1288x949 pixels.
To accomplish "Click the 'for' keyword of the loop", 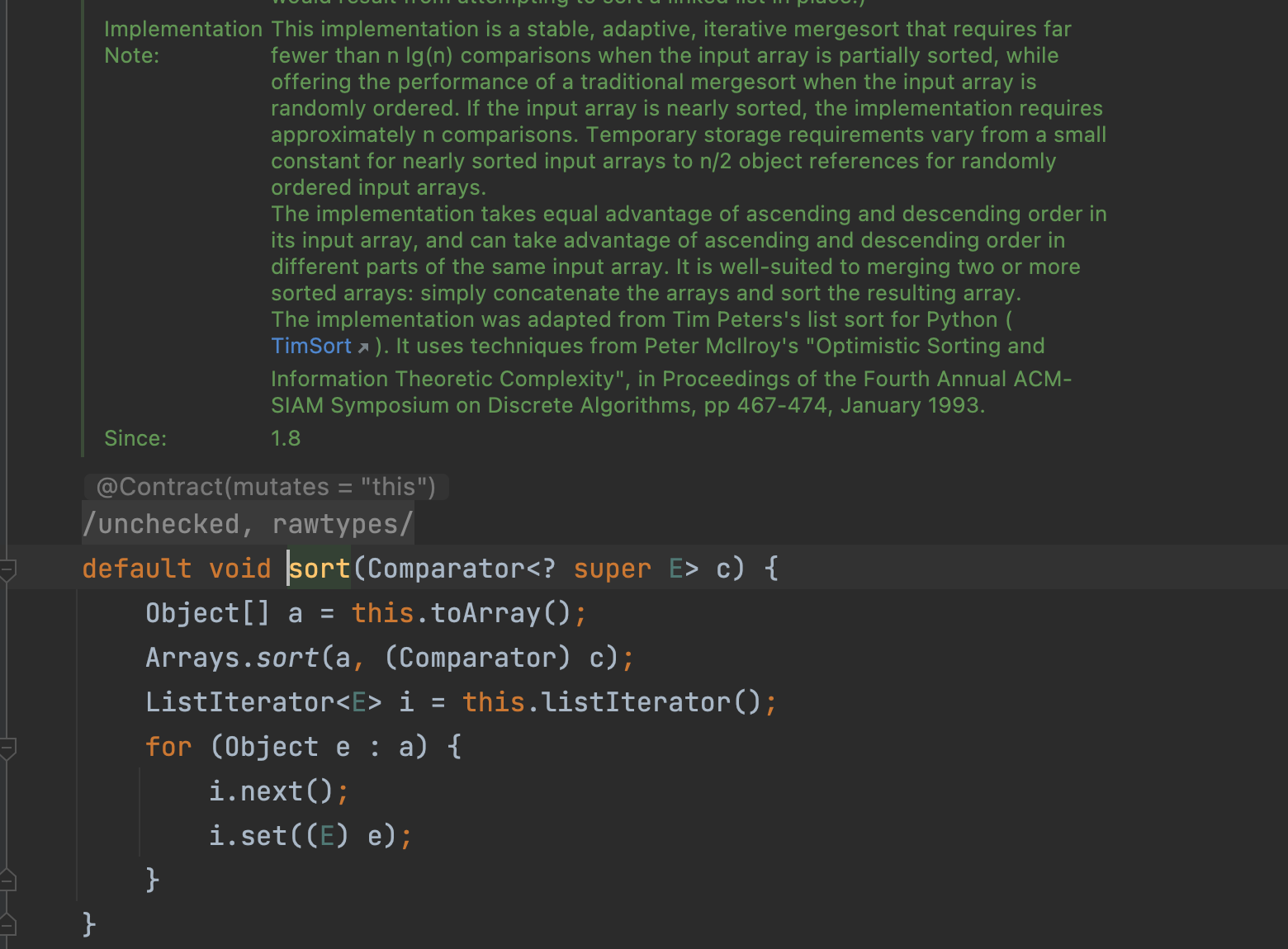I will pyautogui.click(x=168, y=747).
